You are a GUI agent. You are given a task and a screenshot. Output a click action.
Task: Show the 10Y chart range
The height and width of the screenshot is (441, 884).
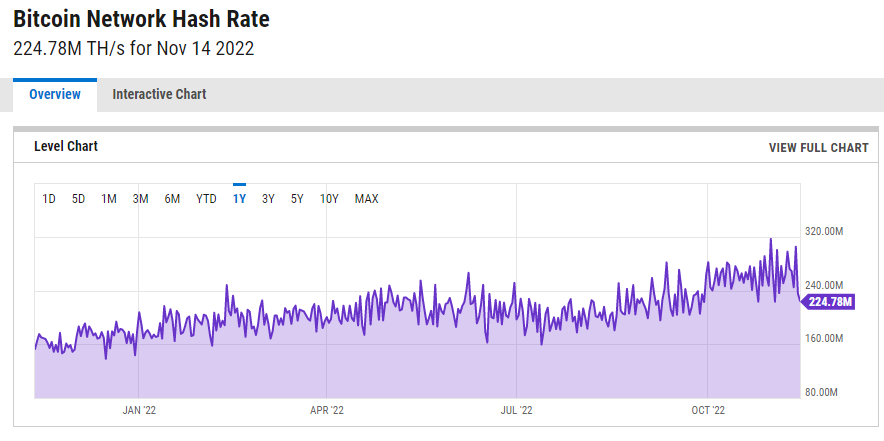point(329,199)
